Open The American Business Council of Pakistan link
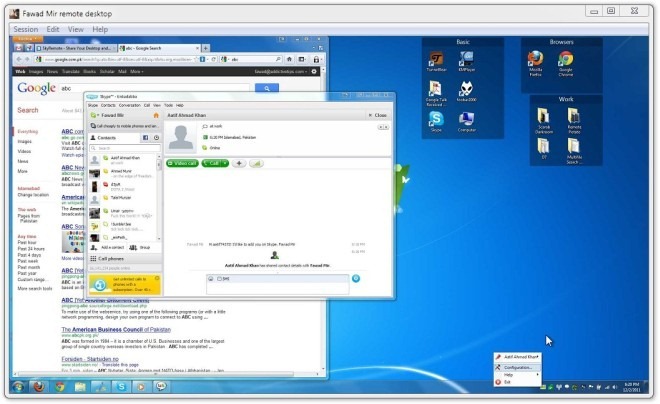 point(116,330)
